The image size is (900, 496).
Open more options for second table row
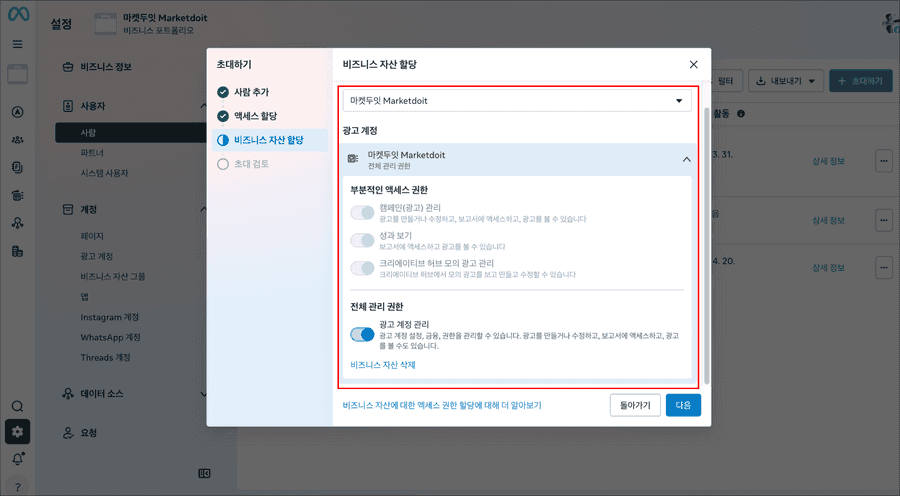[x=883, y=220]
